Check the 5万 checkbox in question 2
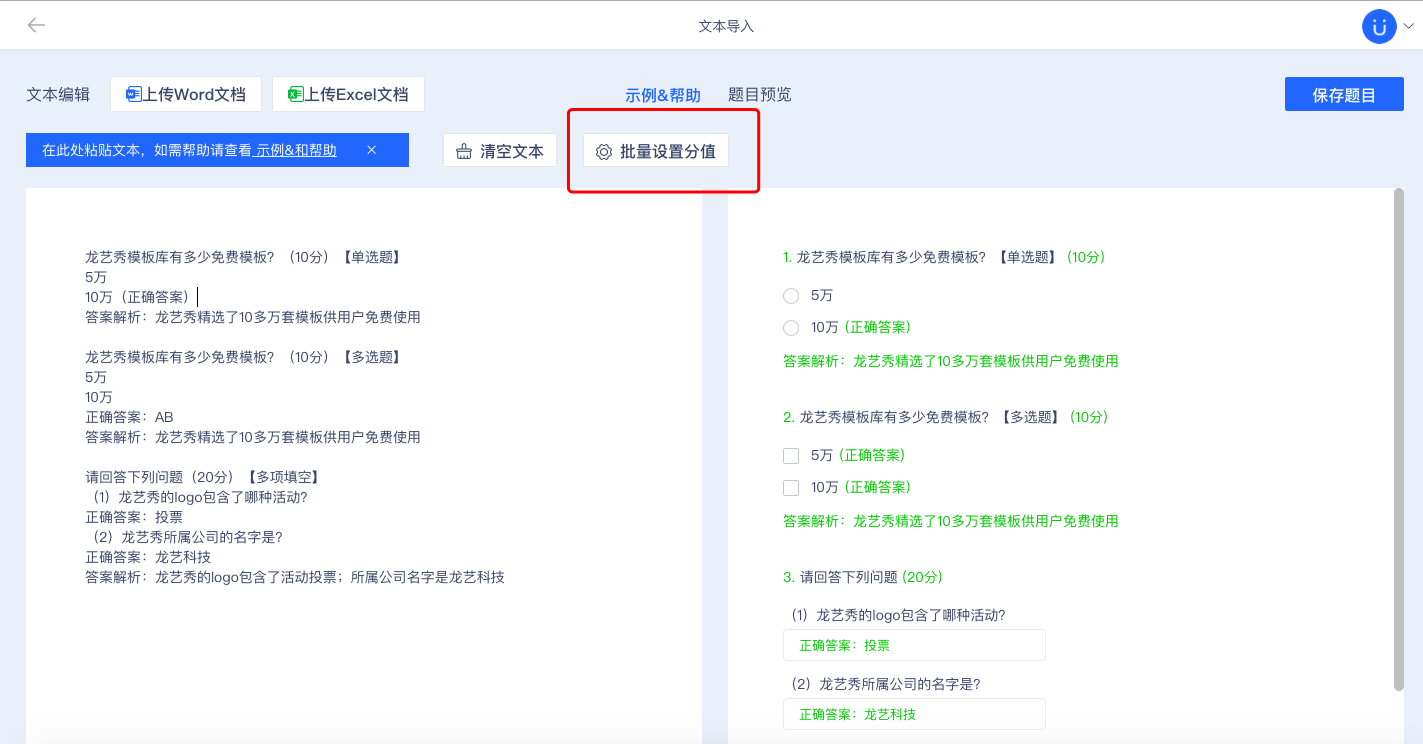This screenshot has height=744, width=1423. click(x=791, y=456)
